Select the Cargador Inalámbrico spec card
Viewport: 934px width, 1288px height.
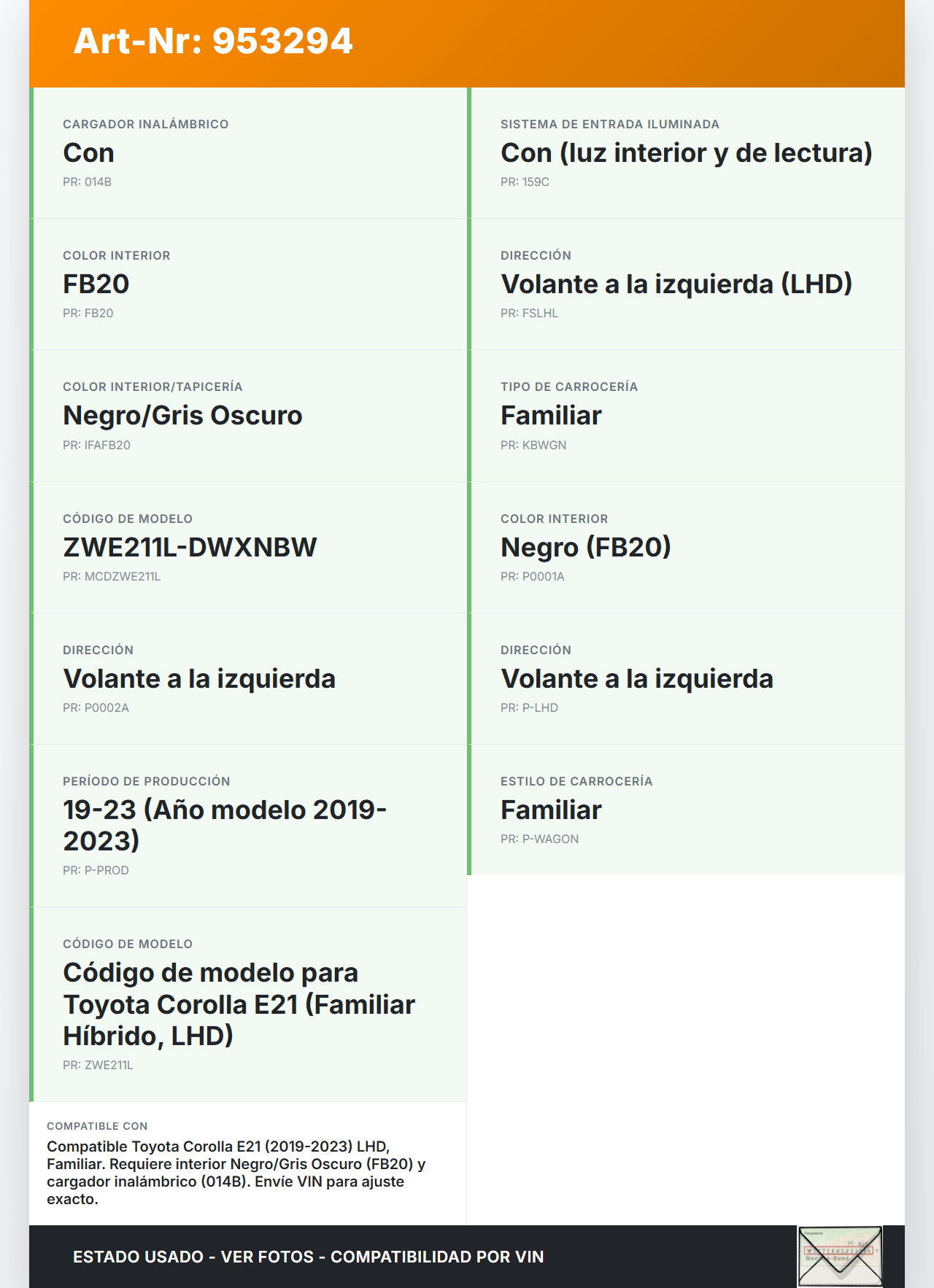[249, 153]
